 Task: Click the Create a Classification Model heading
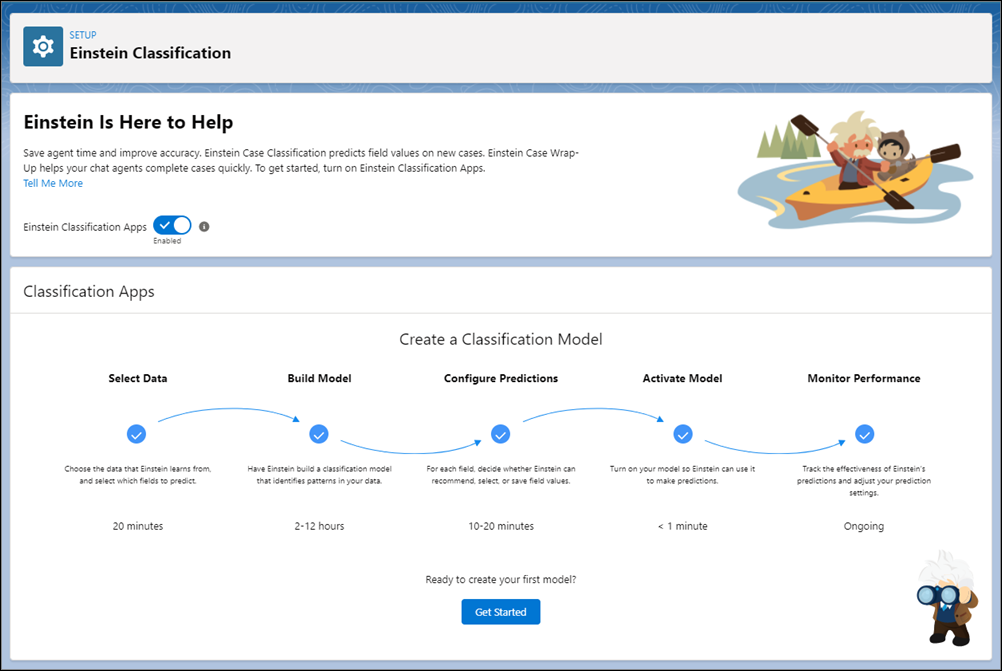[x=501, y=339]
